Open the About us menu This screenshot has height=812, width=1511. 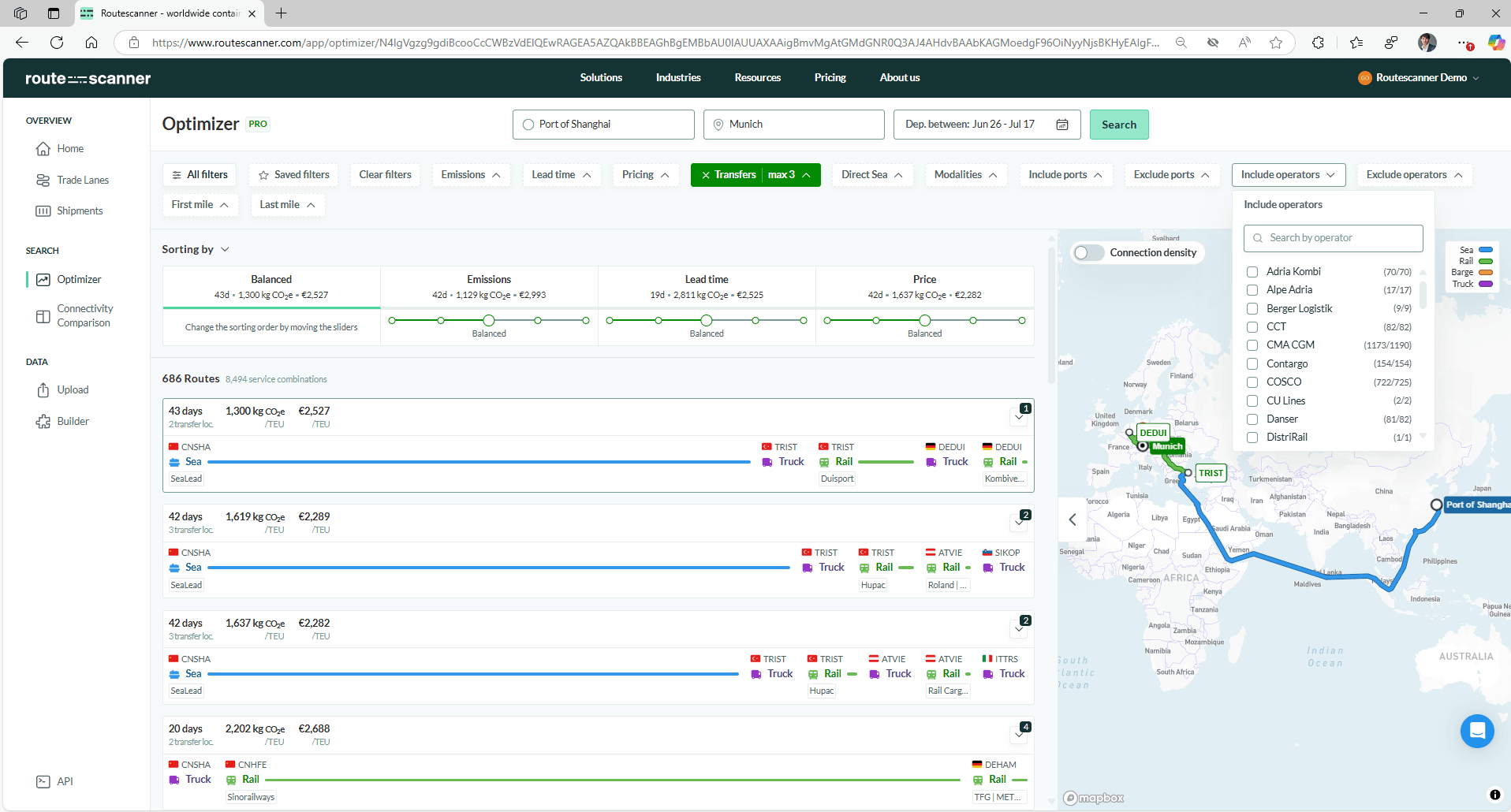[x=900, y=78]
